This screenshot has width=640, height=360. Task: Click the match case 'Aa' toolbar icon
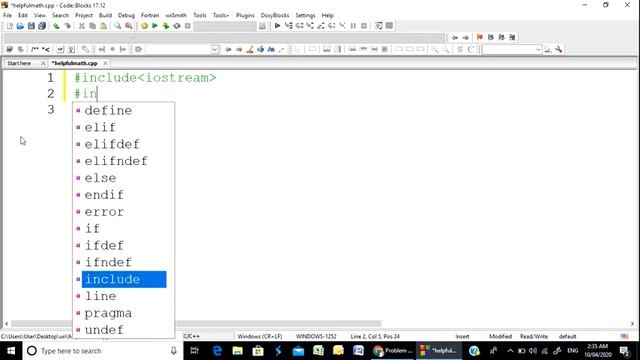271,49
